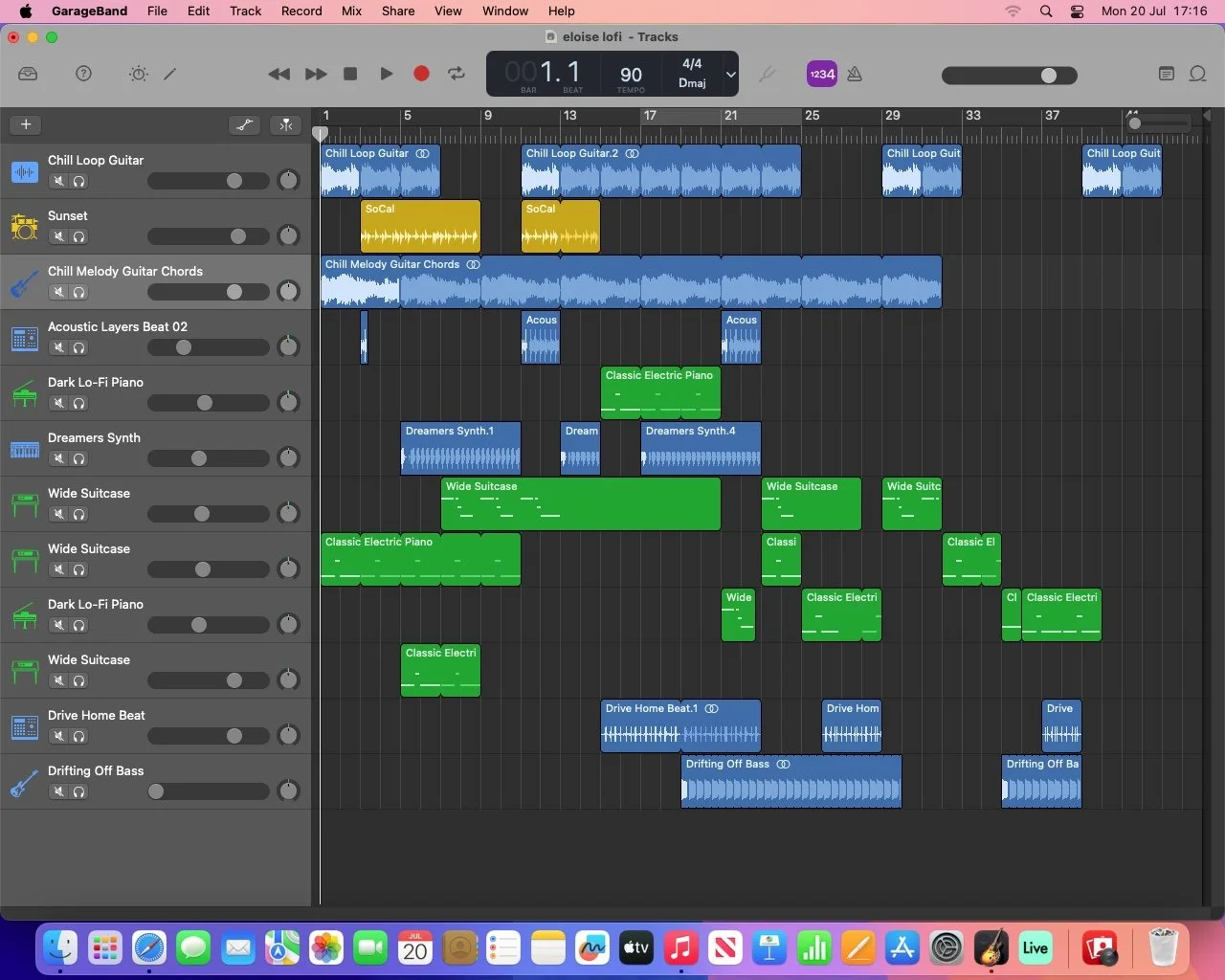Open Finder from the Dock
The width and height of the screenshot is (1225, 980).
[60, 948]
